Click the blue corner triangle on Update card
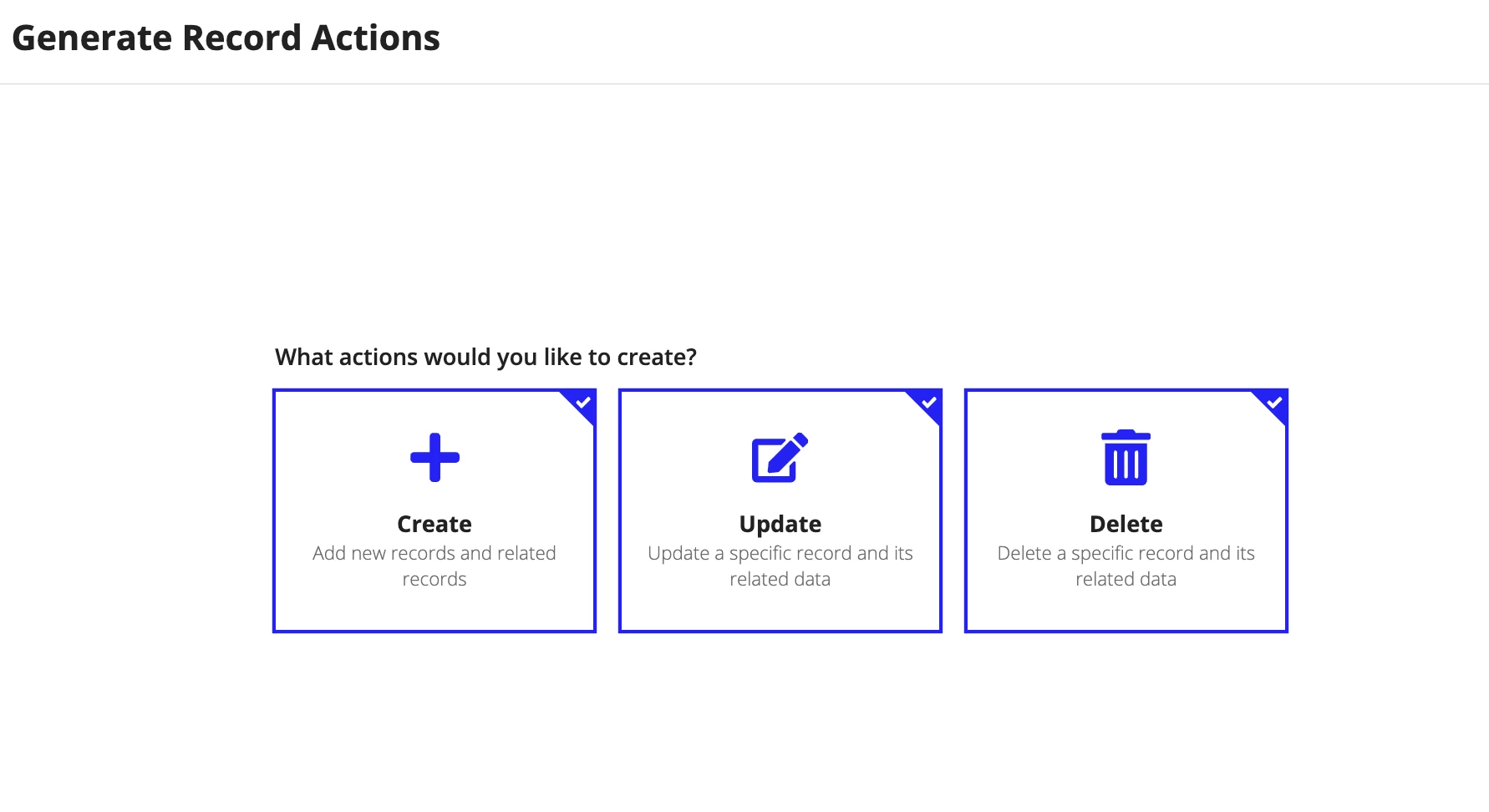1489x812 pixels. click(927, 404)
